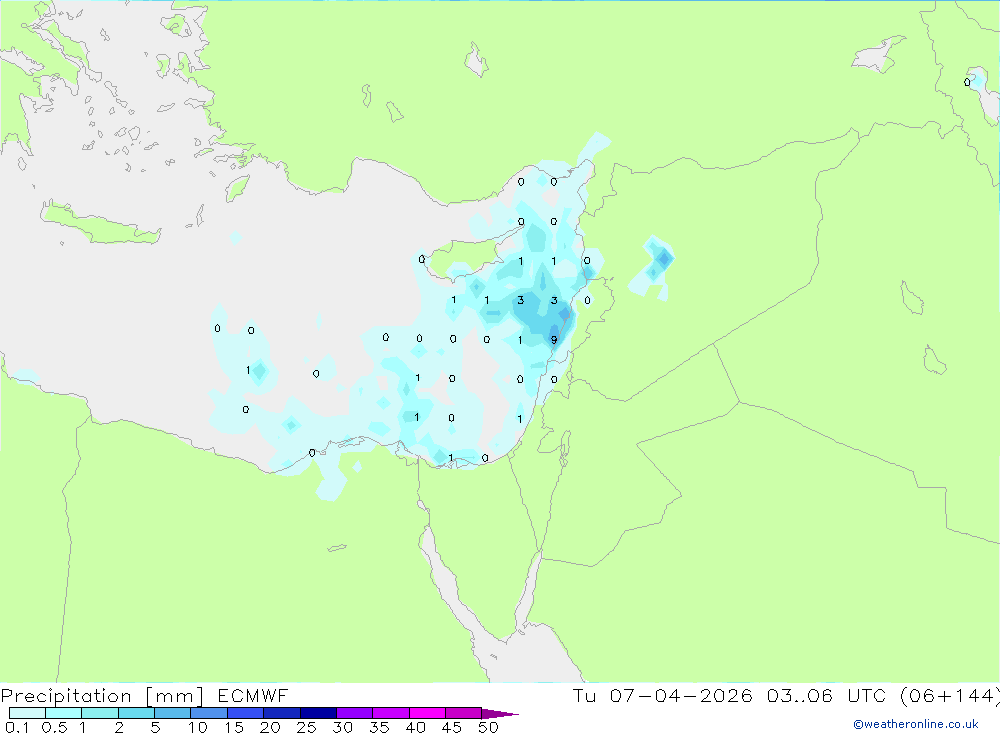Click the '03..06 UTC' time range text

(x=827, y=695)
